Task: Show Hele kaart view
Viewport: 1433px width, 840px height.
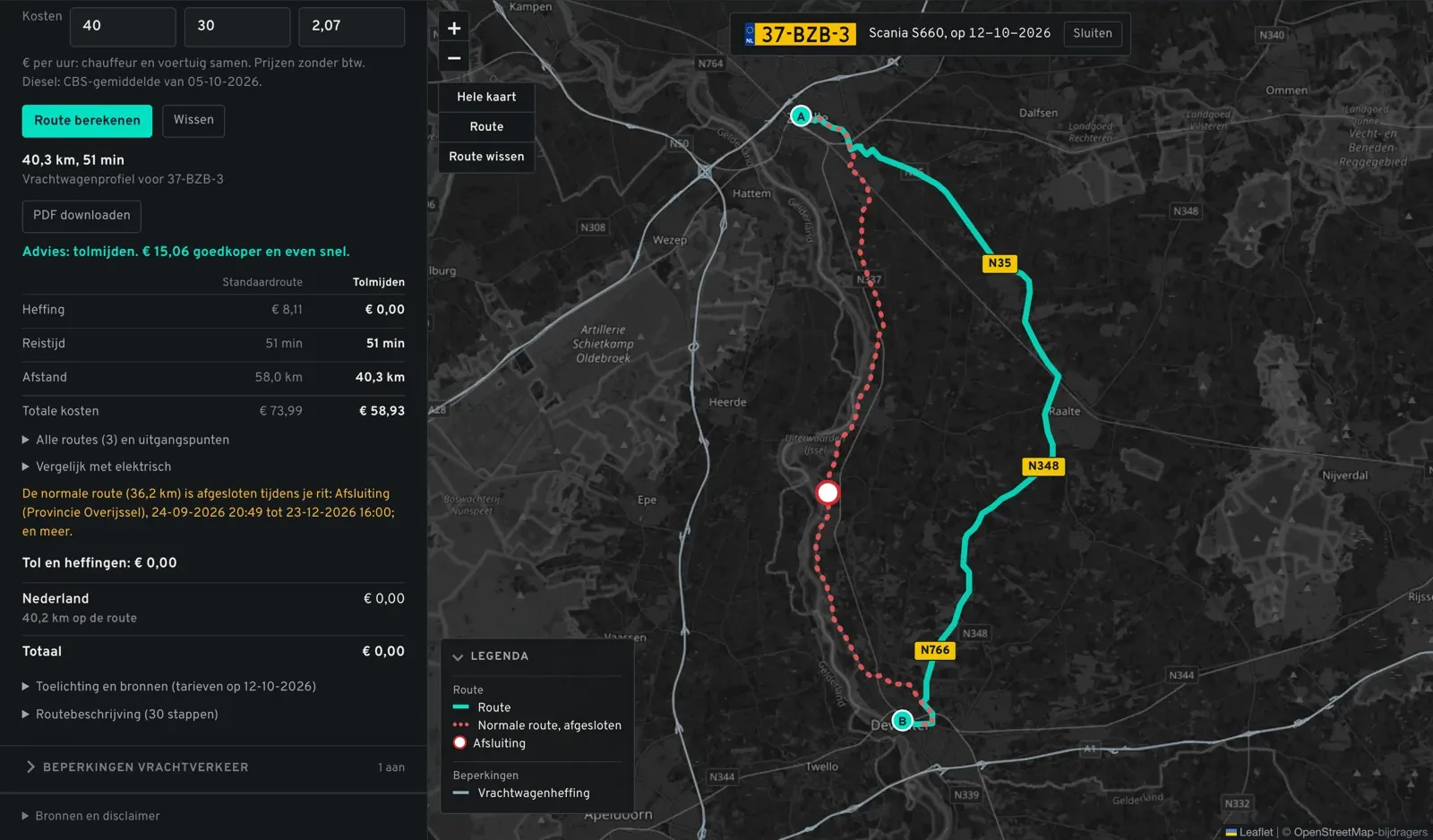Action: click(486, 97)
